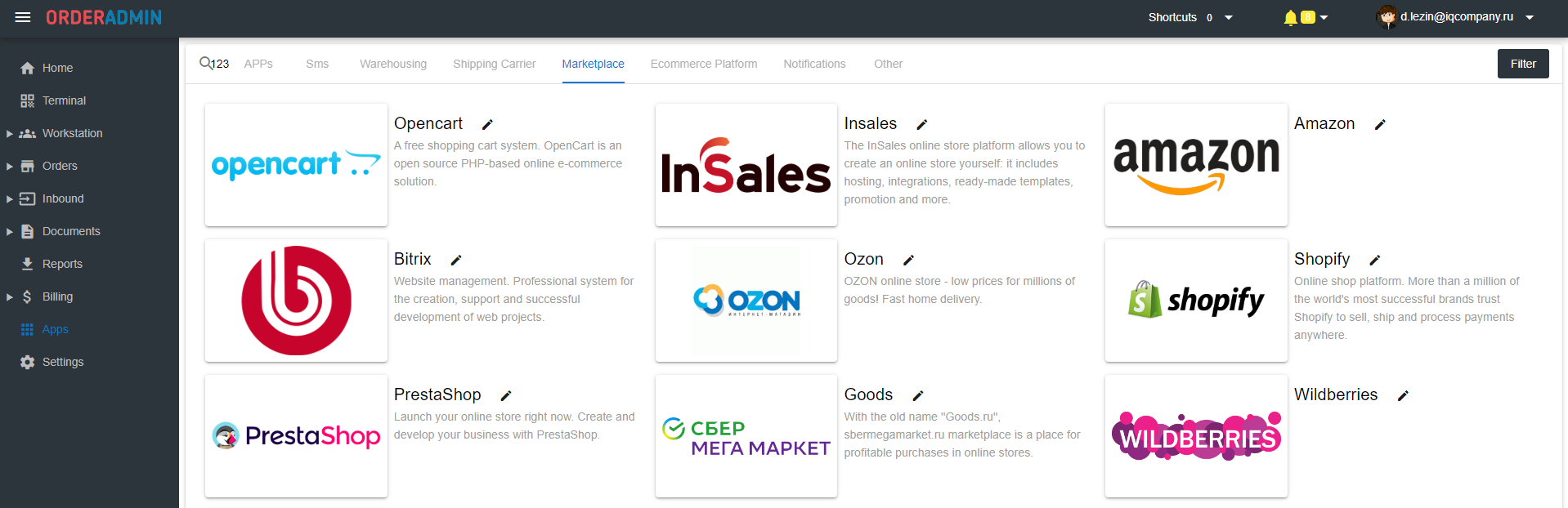
Task: Click the OrderAdmin logo
Action: (104, 17)
